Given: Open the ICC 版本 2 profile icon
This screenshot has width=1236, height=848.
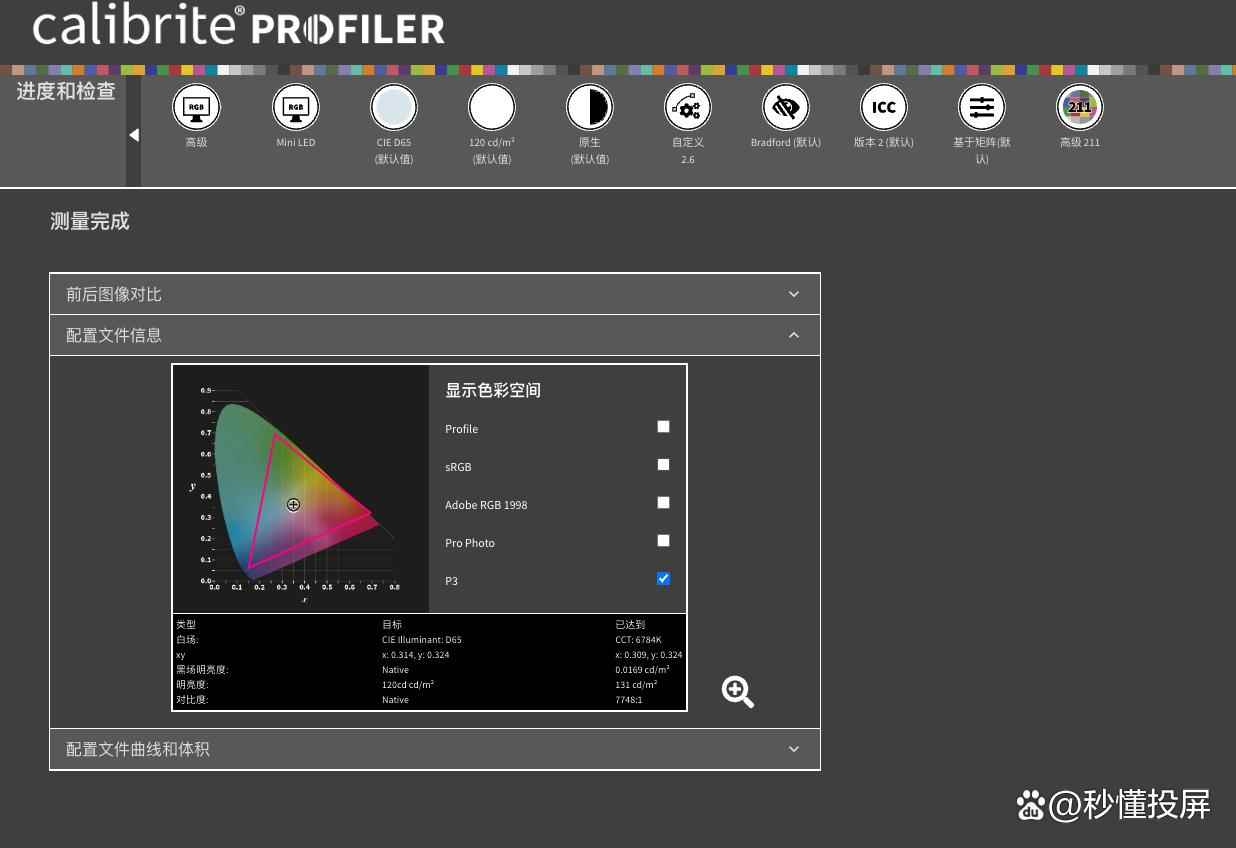Looking at the screenshot, I should 884,107.
